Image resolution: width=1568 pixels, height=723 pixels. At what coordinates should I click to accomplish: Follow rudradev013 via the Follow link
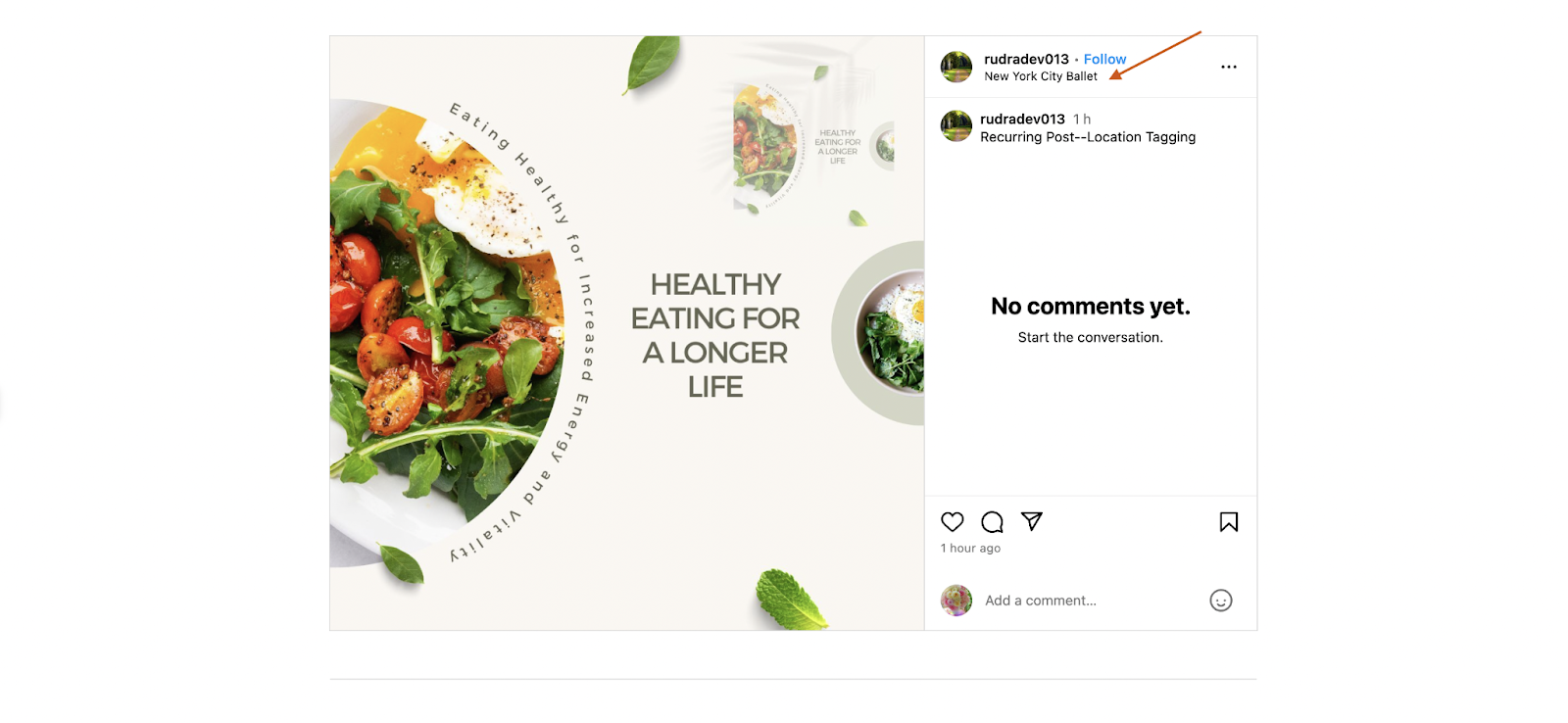click(1104, 59)
